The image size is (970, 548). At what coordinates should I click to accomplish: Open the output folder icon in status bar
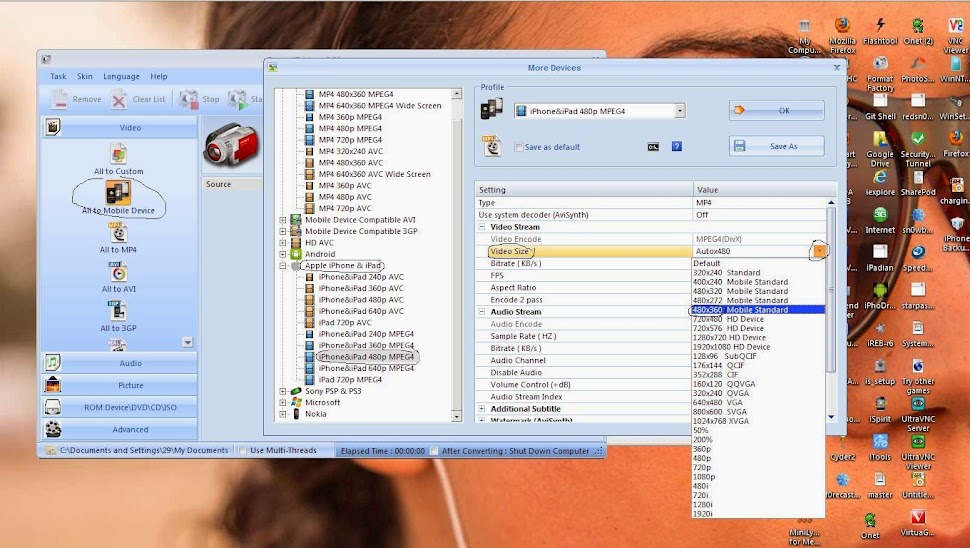(50, 451)
